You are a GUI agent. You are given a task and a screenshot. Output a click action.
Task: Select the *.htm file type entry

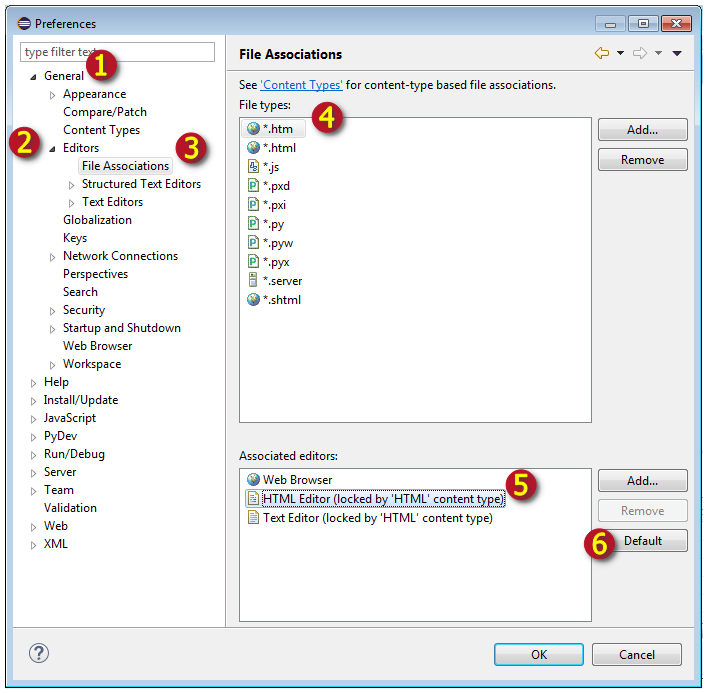(277, 129)
